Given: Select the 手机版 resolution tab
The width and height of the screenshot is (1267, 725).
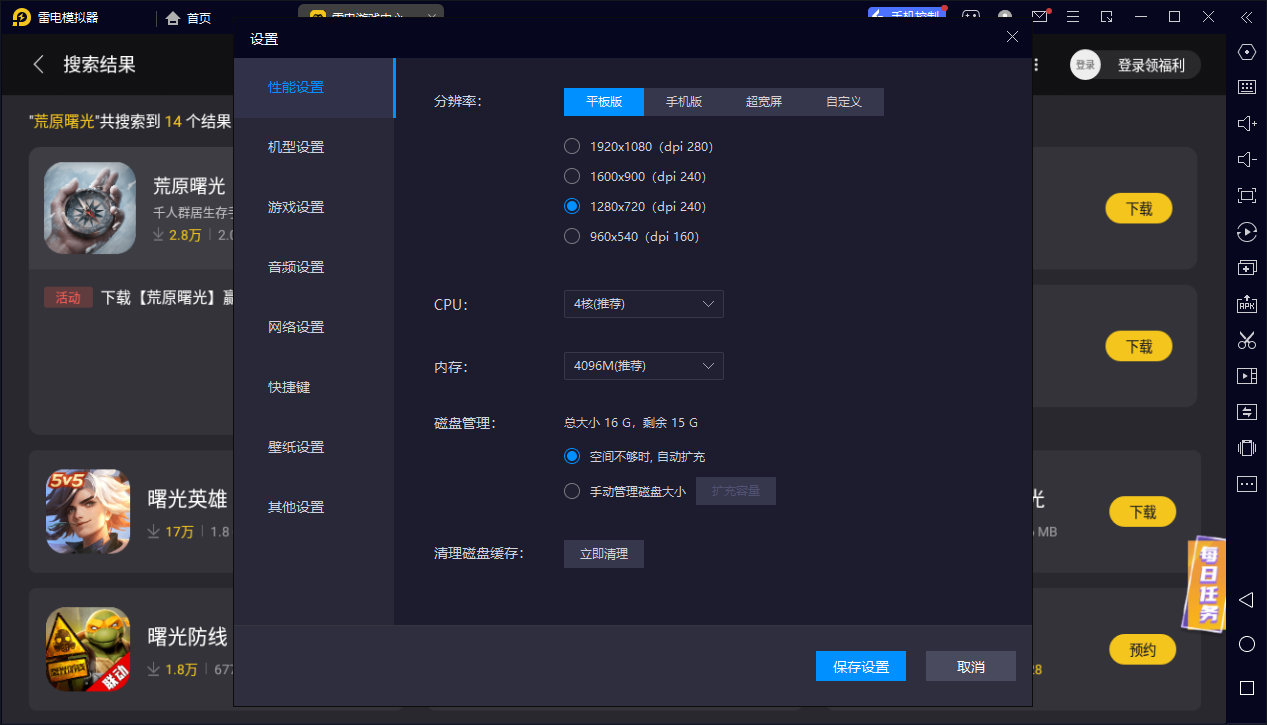Looking at the screenshot, I should point(683,101).
